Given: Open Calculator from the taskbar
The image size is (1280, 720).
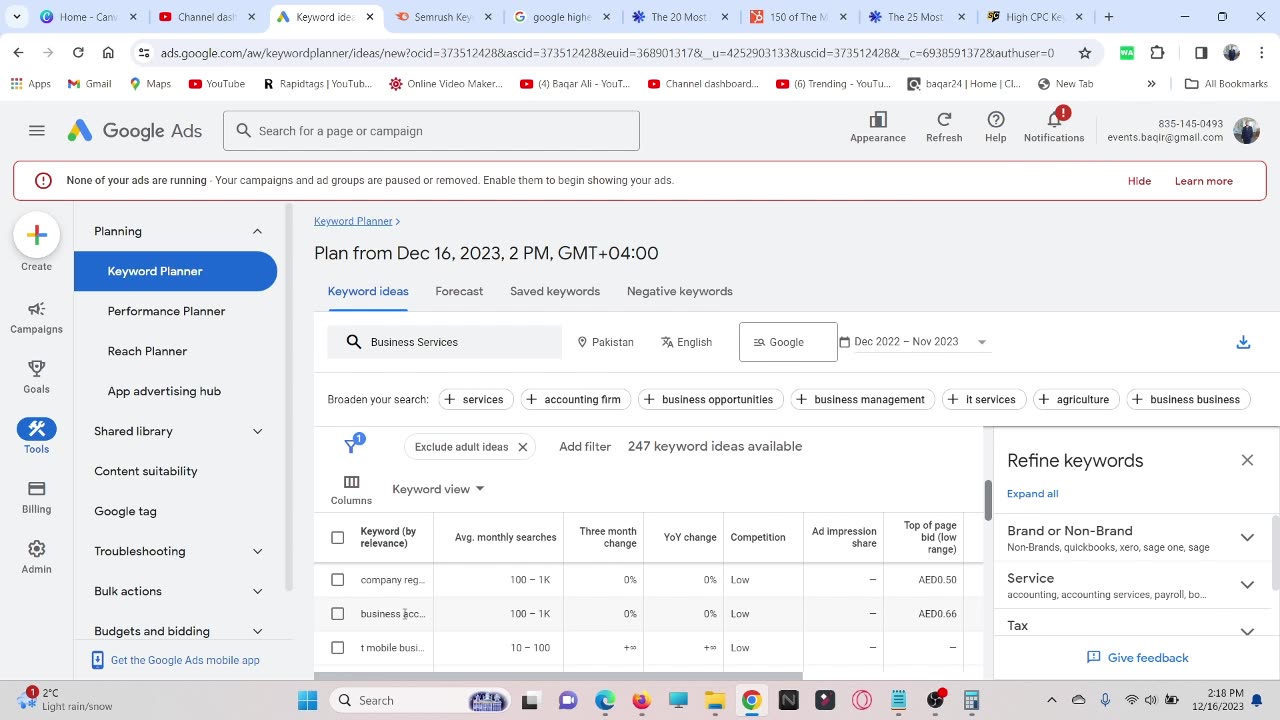Looking at the screenshot, I should click(x=971, y=700).
